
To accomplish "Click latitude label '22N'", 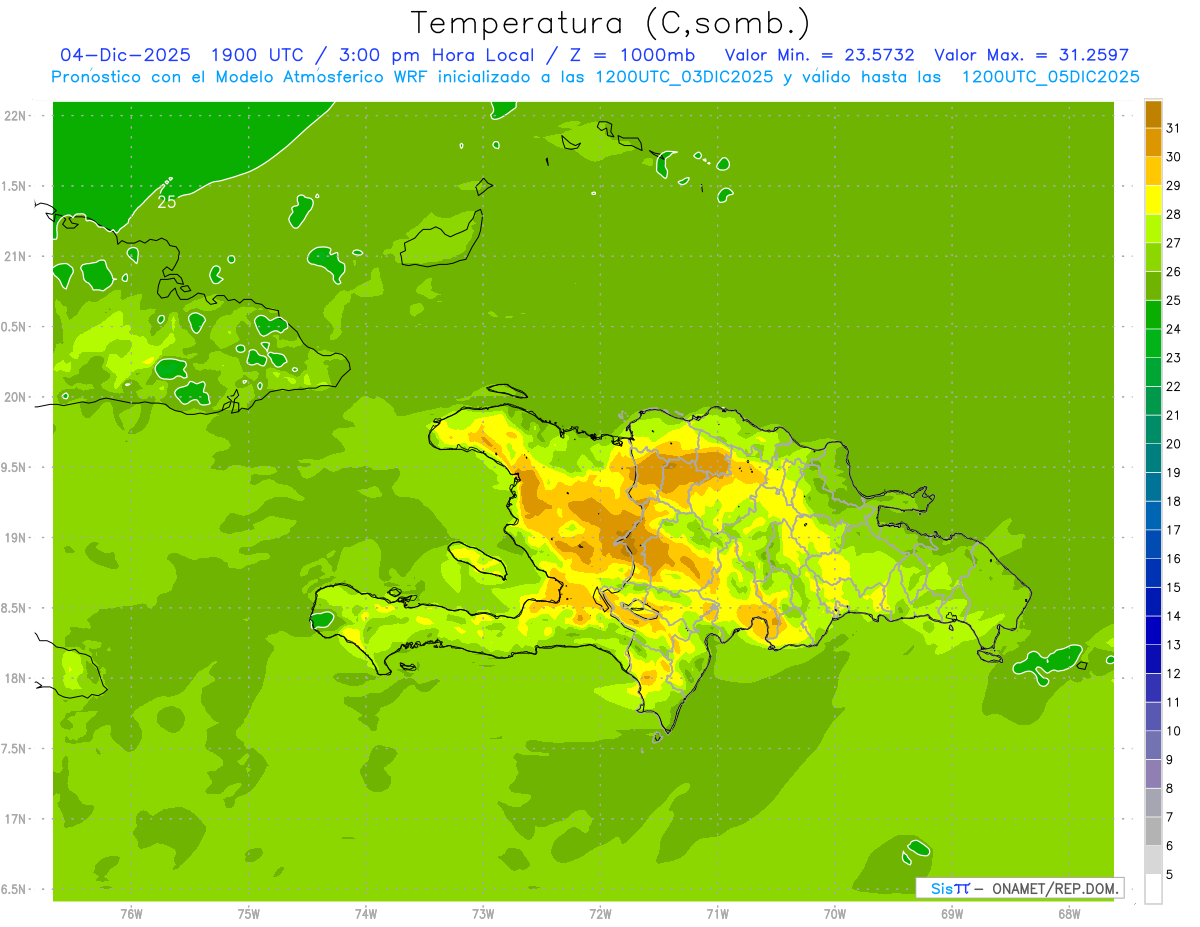I will pyautogui.click(x=15, y=116).
